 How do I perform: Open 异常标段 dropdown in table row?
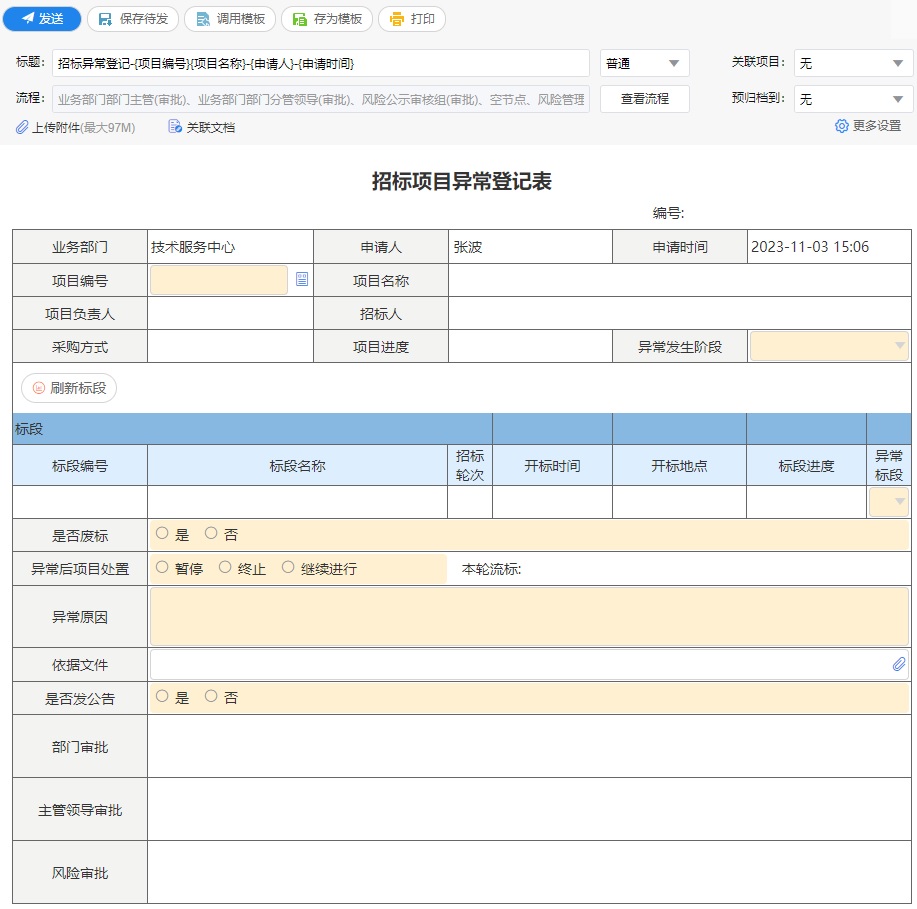(x=889, y=502)
